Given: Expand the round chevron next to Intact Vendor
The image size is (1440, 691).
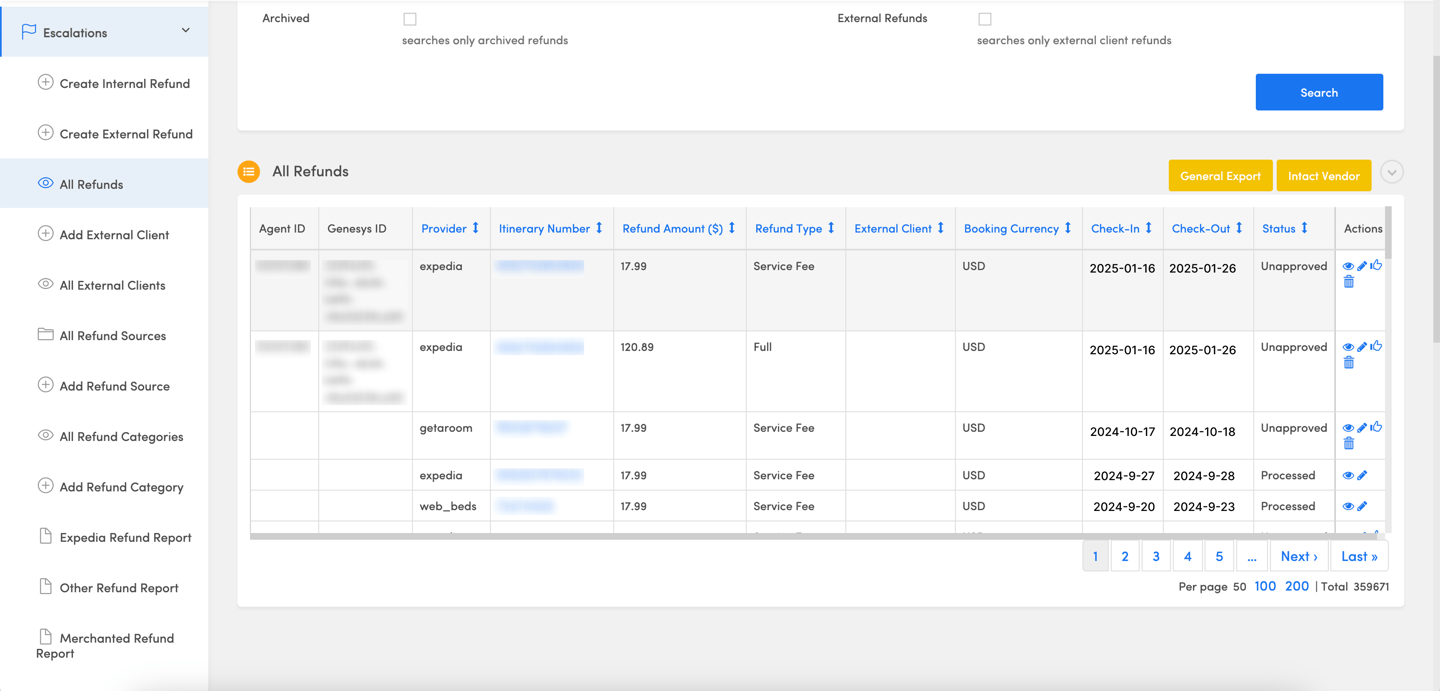Looking at the screenshot, I should click(1392, 172).
